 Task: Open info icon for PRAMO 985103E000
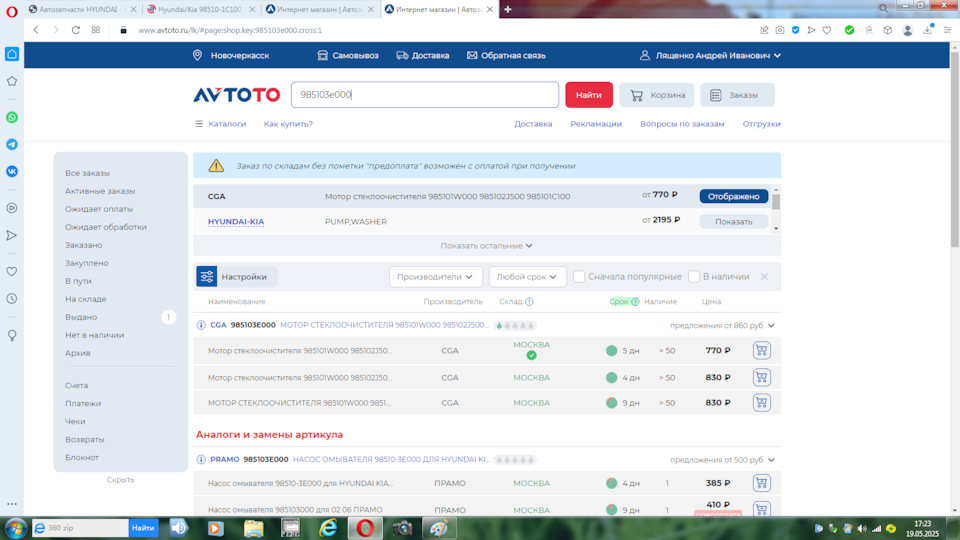[201, 459]
